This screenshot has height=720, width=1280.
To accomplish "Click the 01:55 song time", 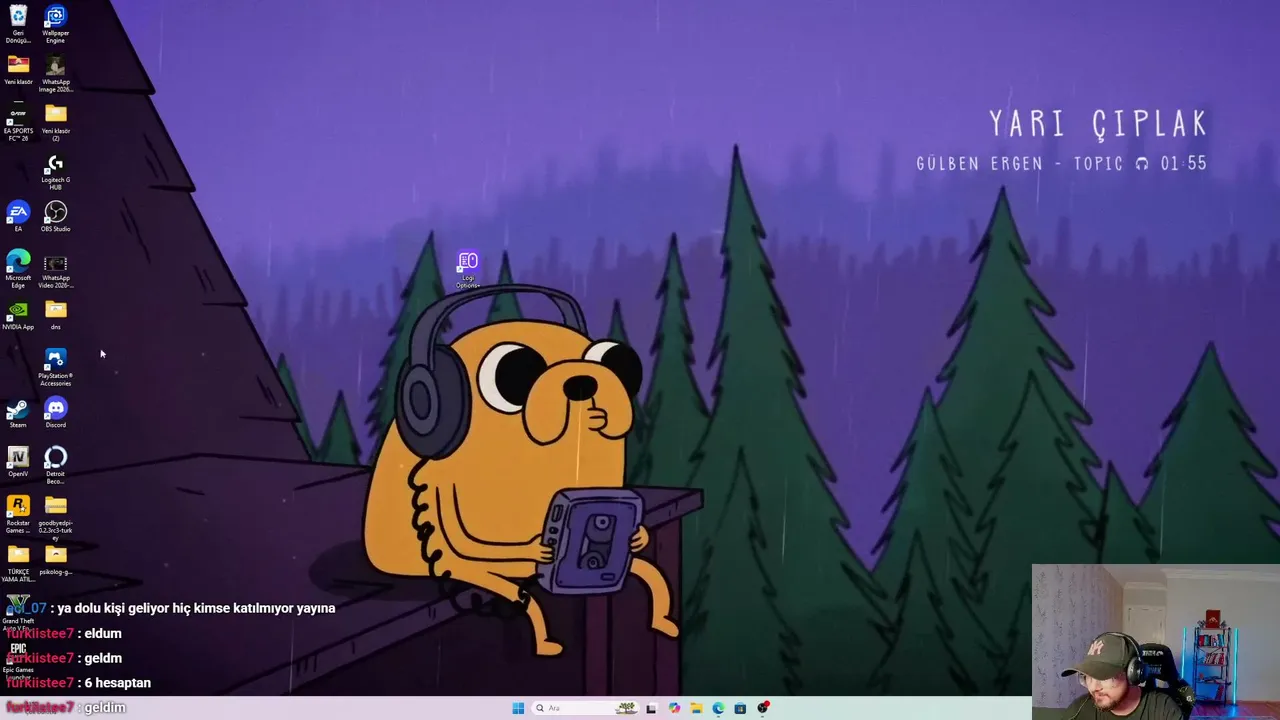I will pyautogui.click(x=1184, y=163).
